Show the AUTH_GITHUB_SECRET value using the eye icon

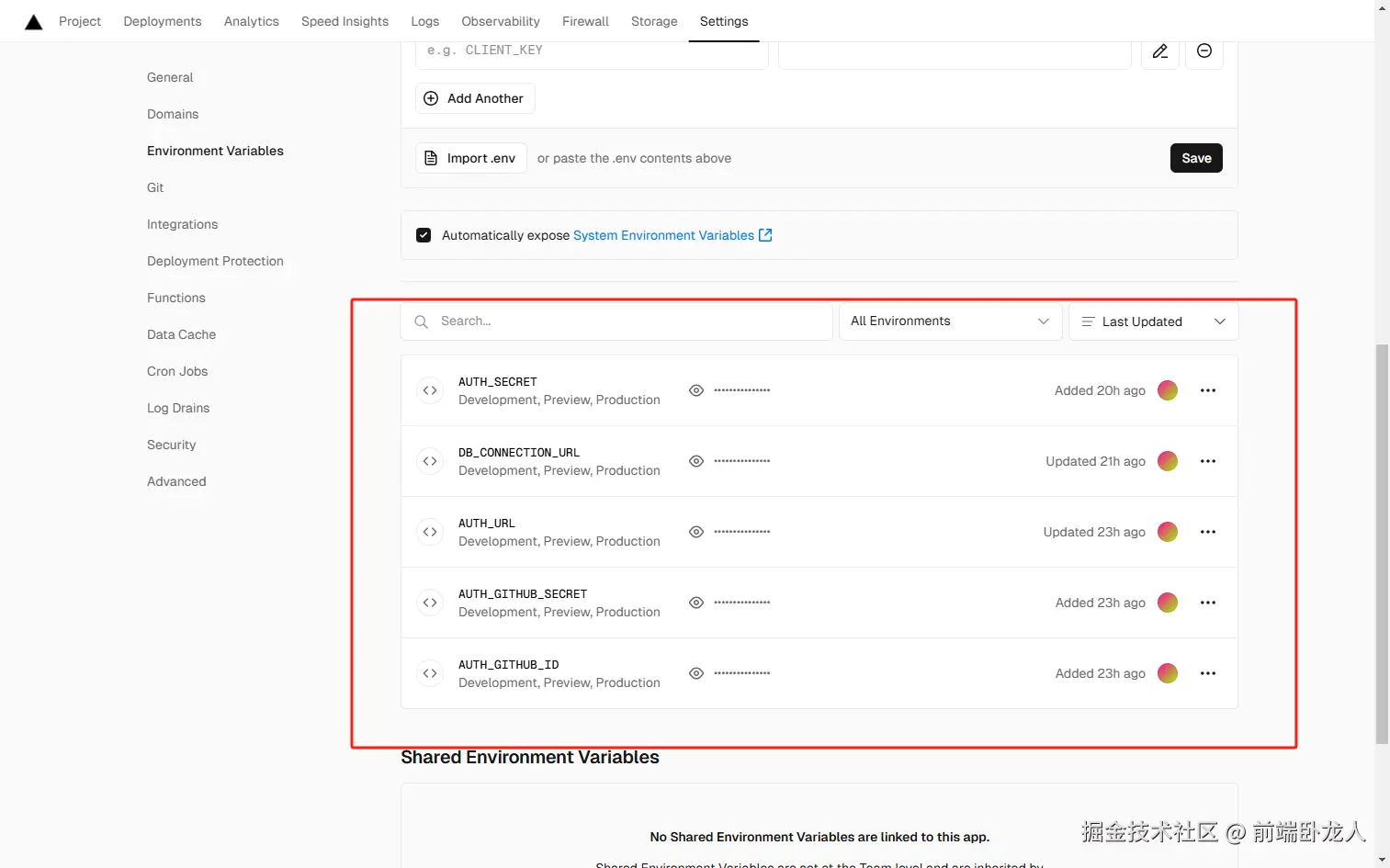pos(696,603)
